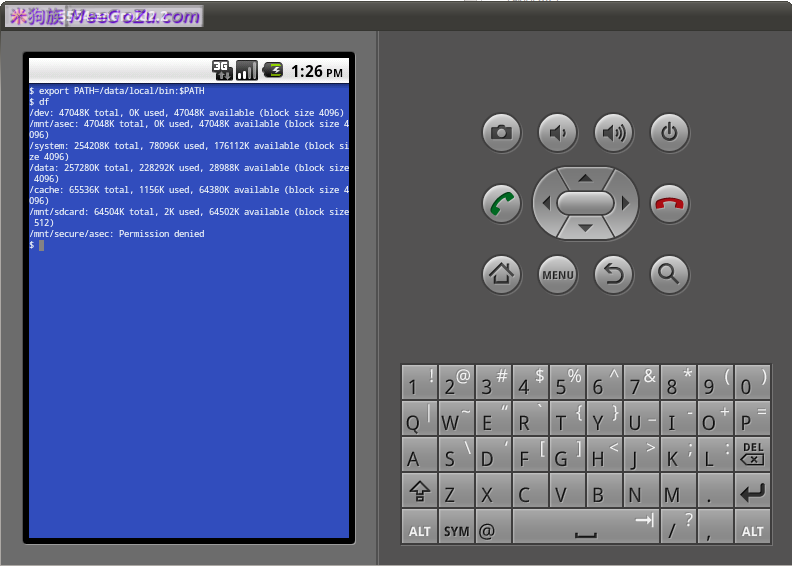The width and height of the screenshot is (792, 570).
Task: Tap the S key
Action: [457, 454]
